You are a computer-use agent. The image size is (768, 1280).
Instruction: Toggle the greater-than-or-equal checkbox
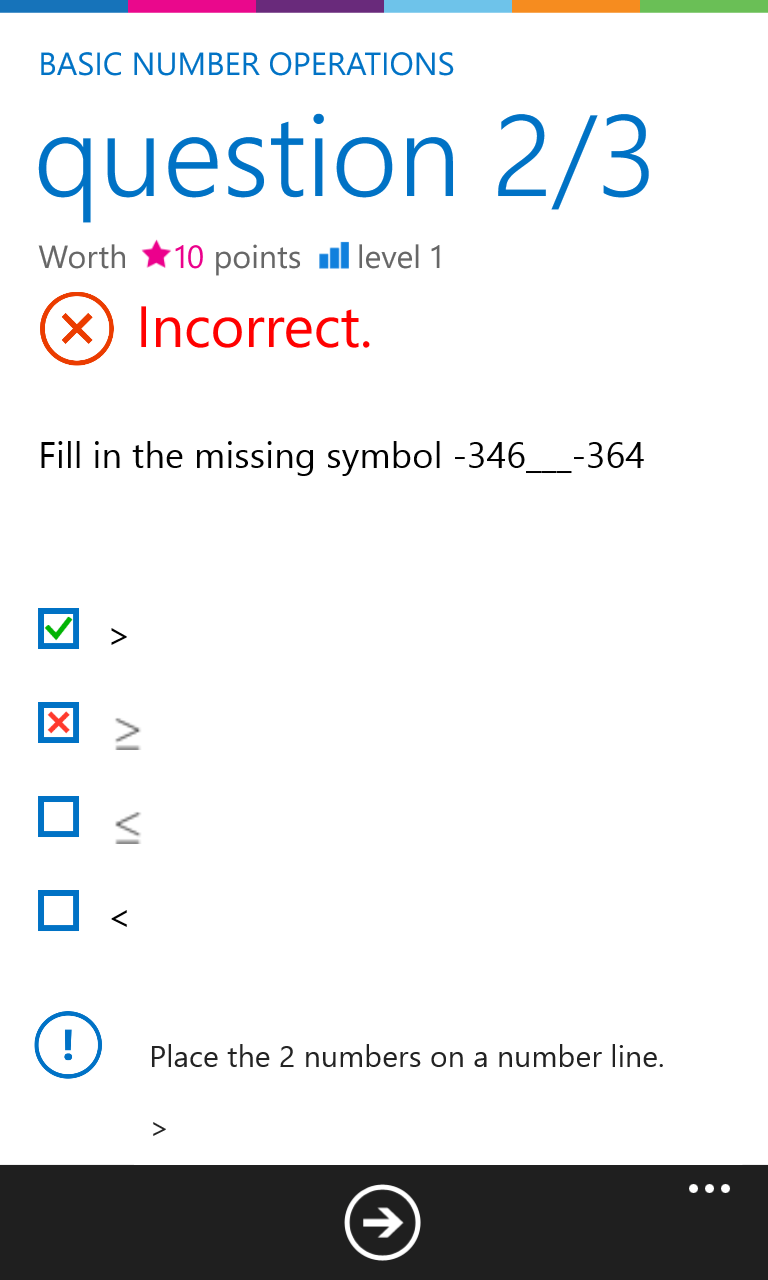[x=59, y=722]
